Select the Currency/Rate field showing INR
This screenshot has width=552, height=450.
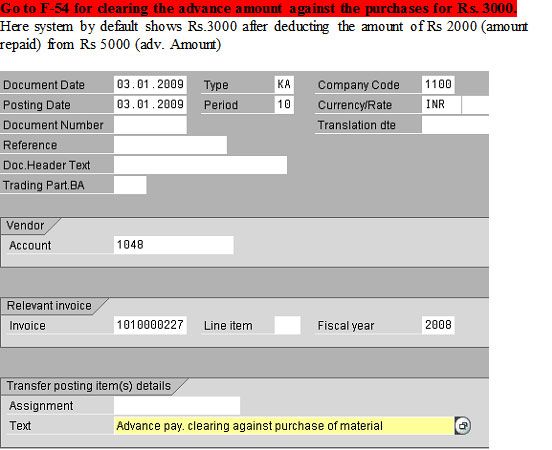coord(441,105)
